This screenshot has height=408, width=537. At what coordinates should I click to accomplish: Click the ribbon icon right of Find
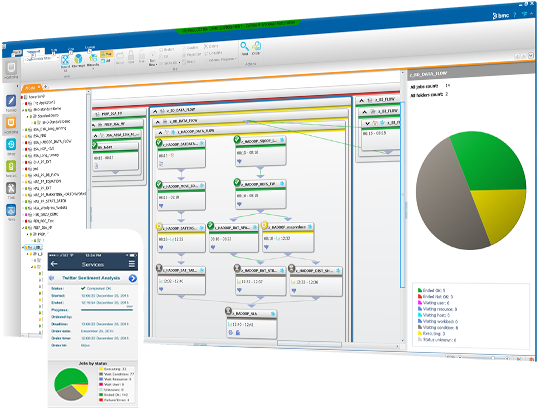pos(256,46)
